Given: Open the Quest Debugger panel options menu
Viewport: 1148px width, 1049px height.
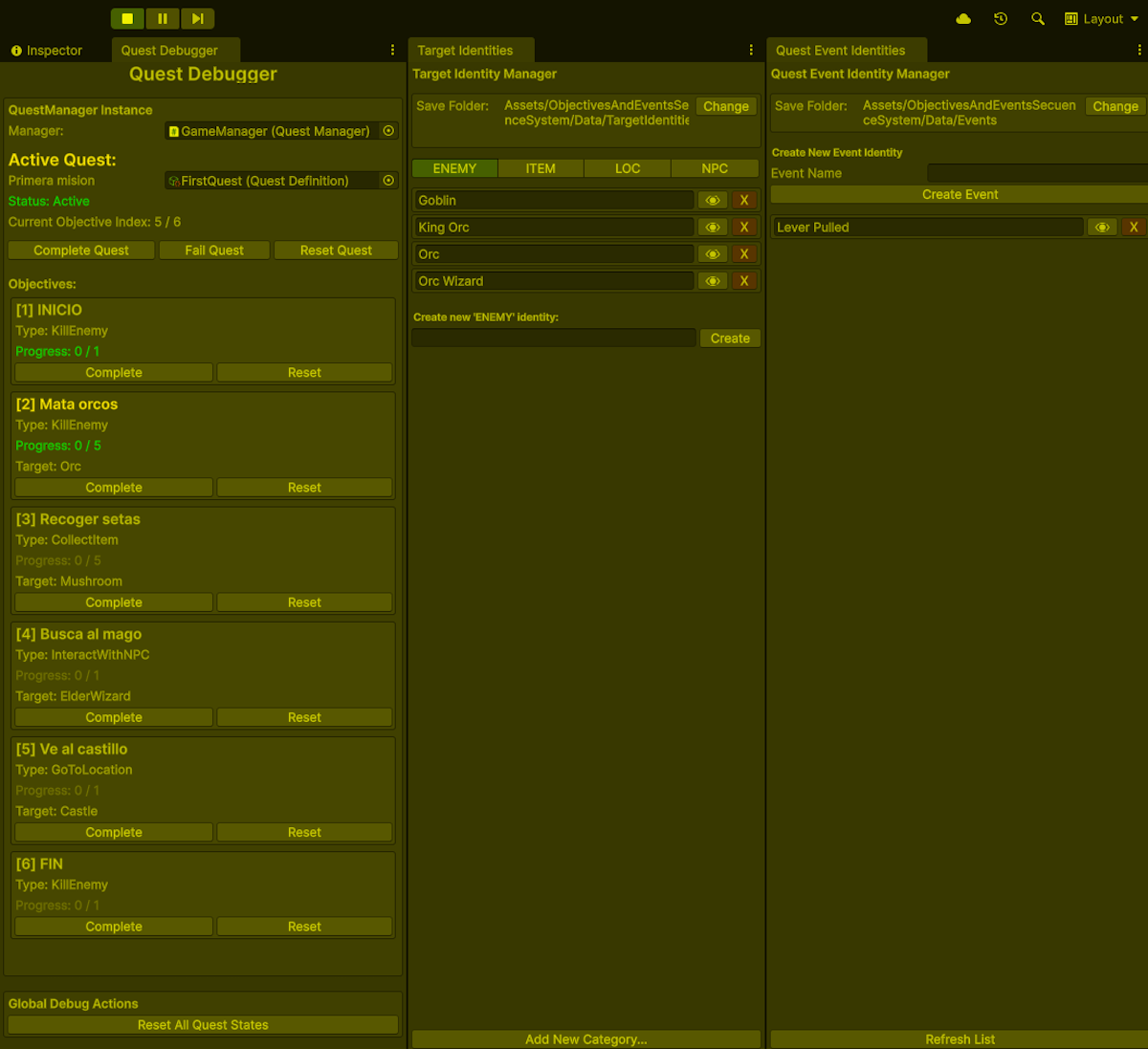Looking at the screenshot, I should [x=392, y=51].
